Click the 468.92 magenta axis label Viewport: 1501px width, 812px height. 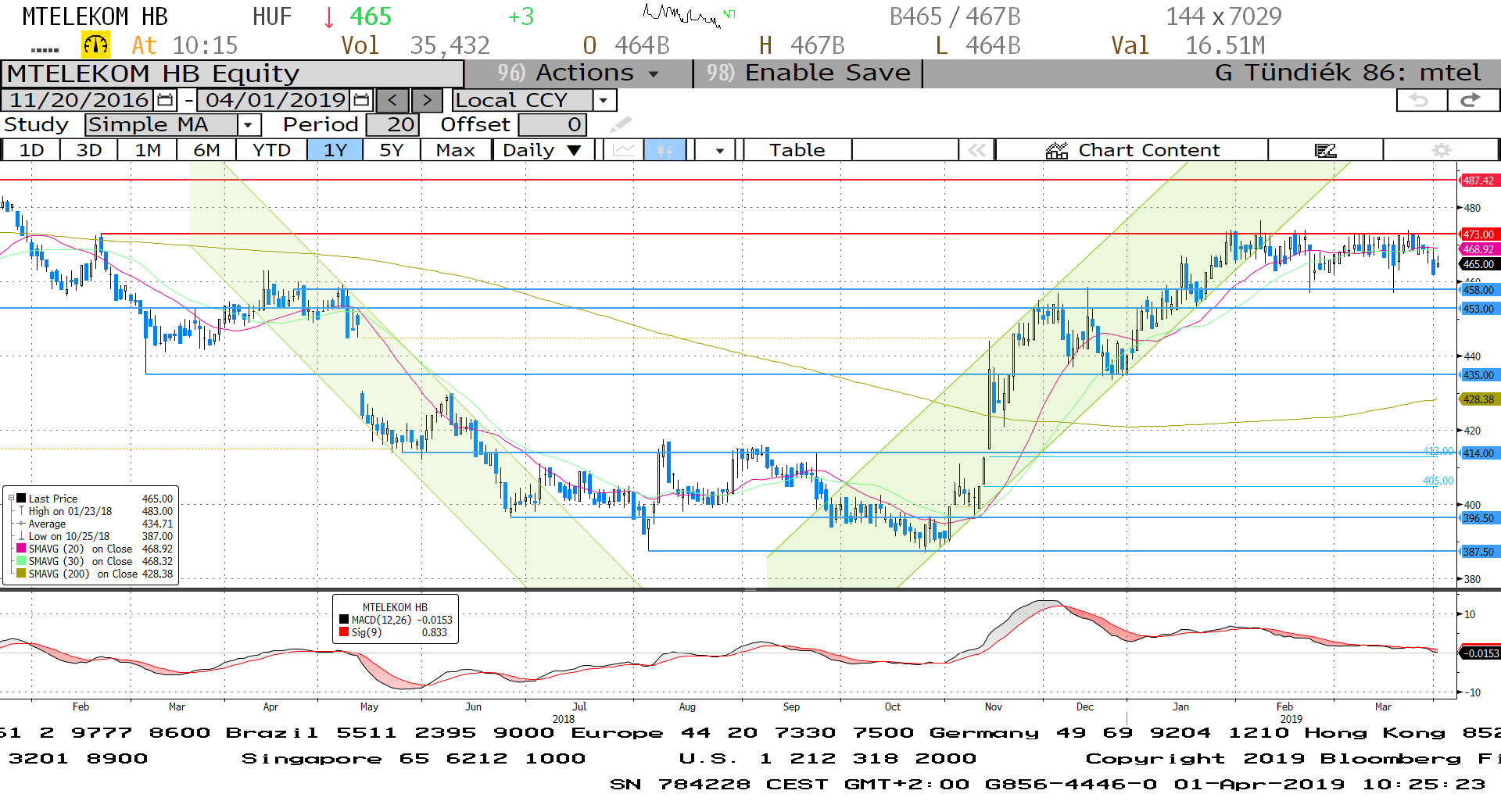click(x=1478, y=249)
